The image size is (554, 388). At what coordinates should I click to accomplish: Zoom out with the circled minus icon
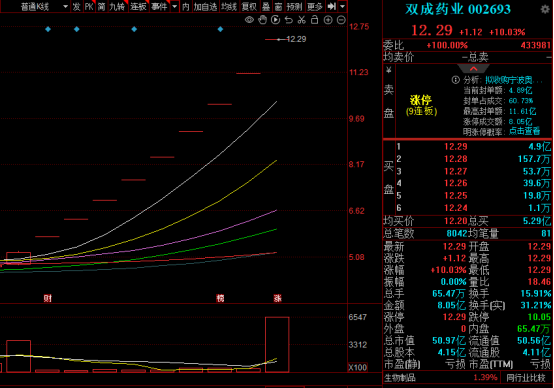point(341,20)
